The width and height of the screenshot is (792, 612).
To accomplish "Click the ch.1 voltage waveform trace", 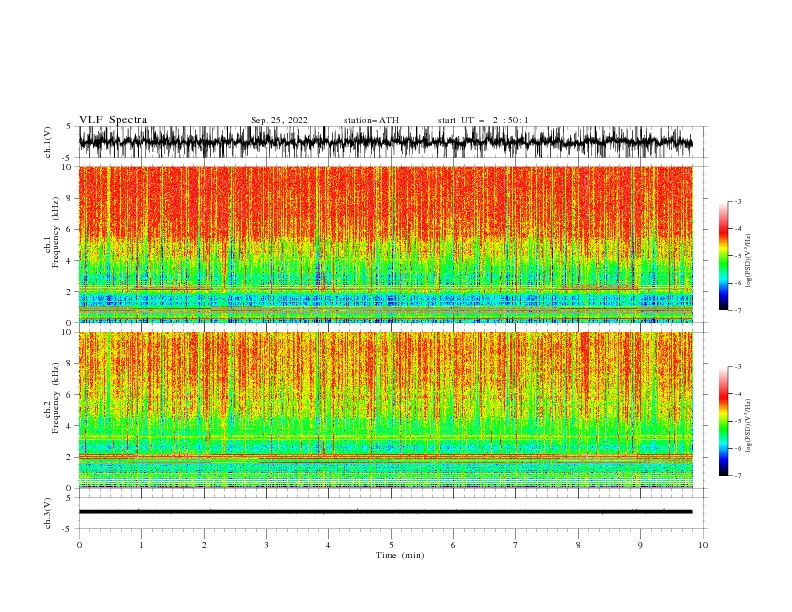I will (385, 142).
